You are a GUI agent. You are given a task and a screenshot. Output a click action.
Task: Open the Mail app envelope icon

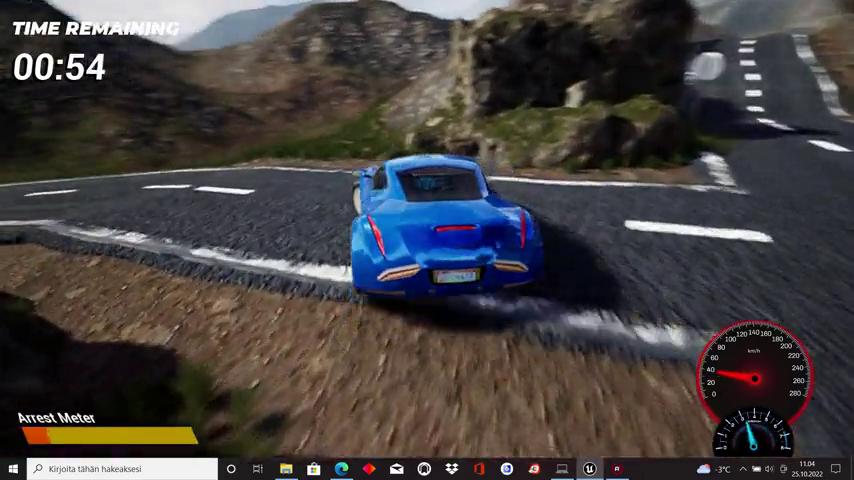click(x=396, y=469)
